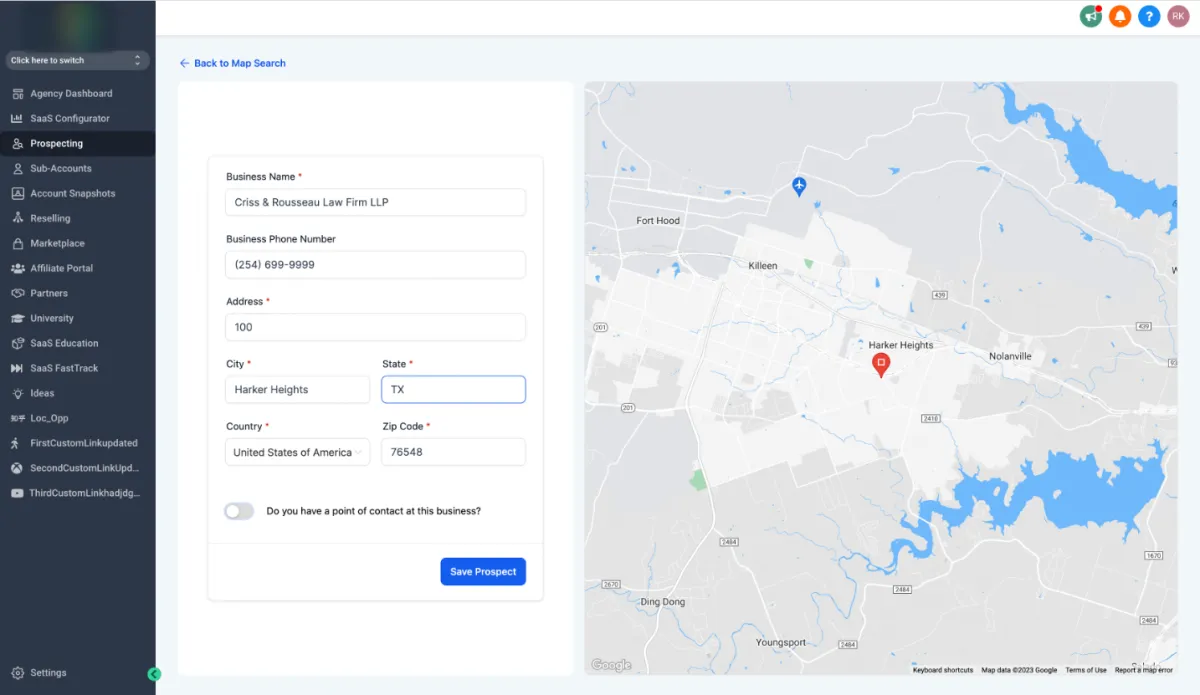Open the RK user avatar menu
The width and height of the screenshot is (1200, 695).
(x=1178, y=16)
